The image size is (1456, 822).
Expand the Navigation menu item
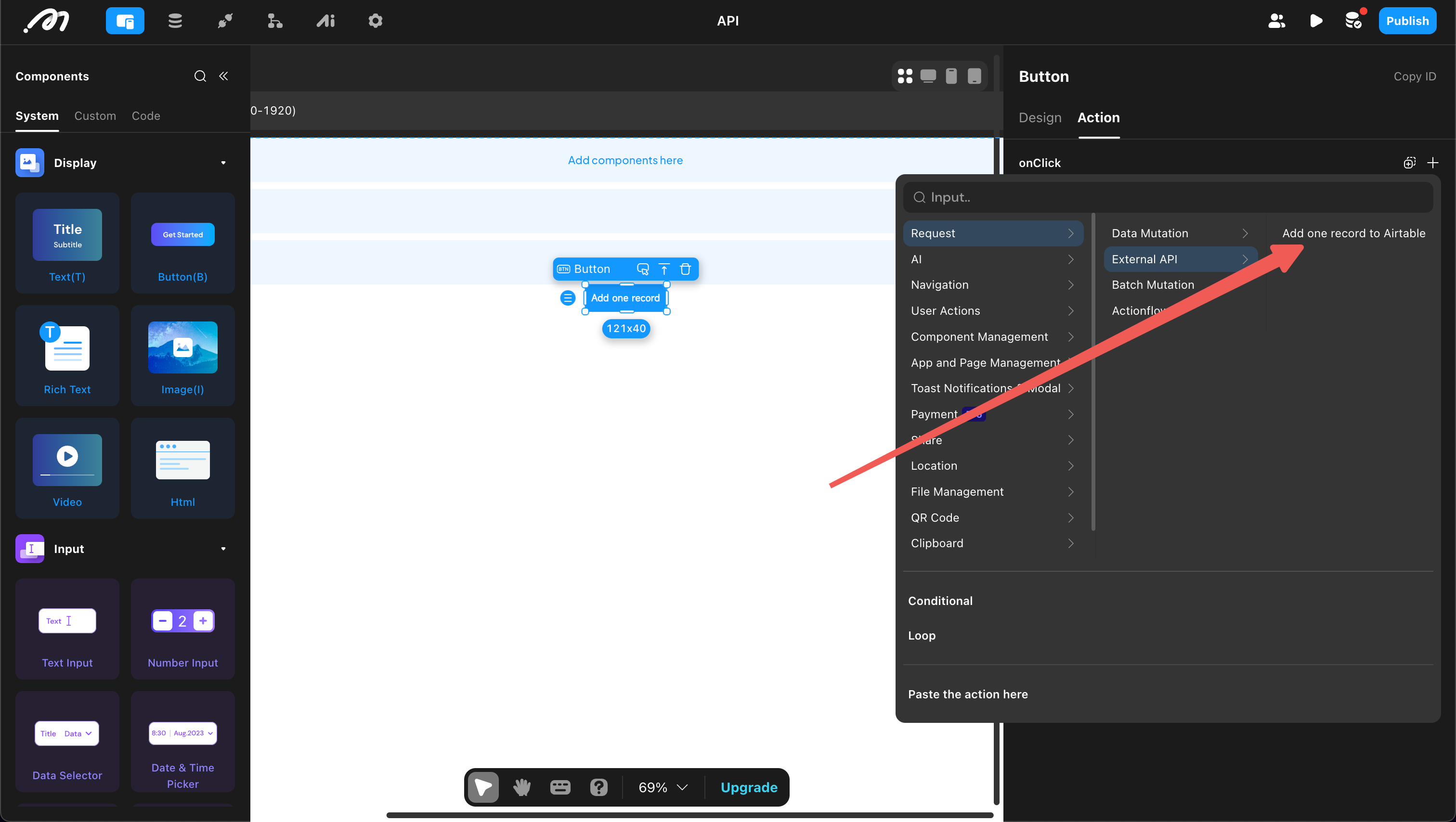992,285
